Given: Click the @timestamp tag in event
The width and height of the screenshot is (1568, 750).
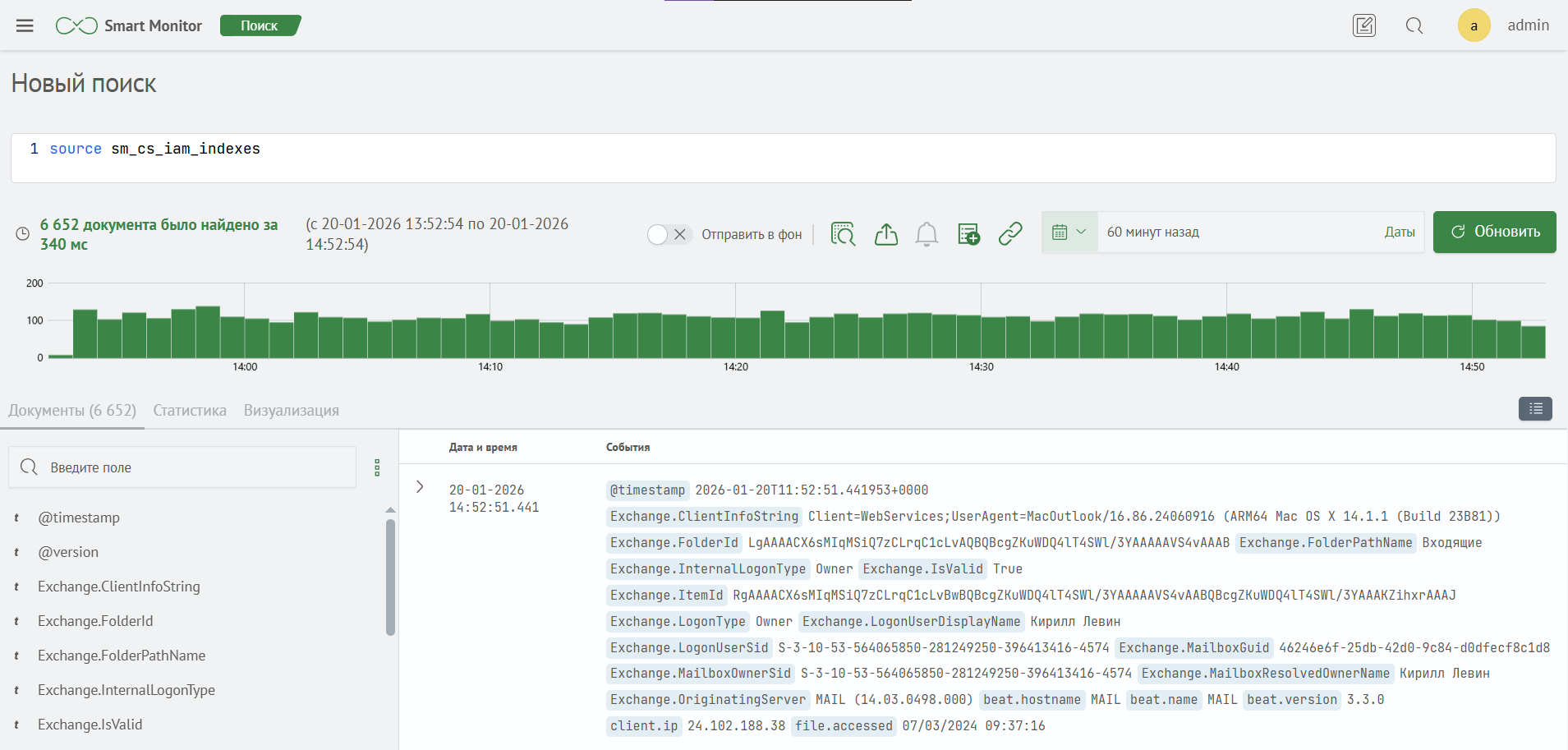Looking at the screenshot, I should click(x=647, y=490).
